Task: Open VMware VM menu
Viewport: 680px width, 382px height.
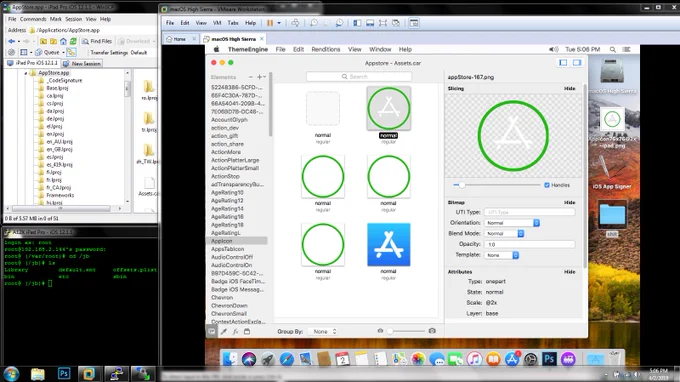Action: click(x=217, y=23)
